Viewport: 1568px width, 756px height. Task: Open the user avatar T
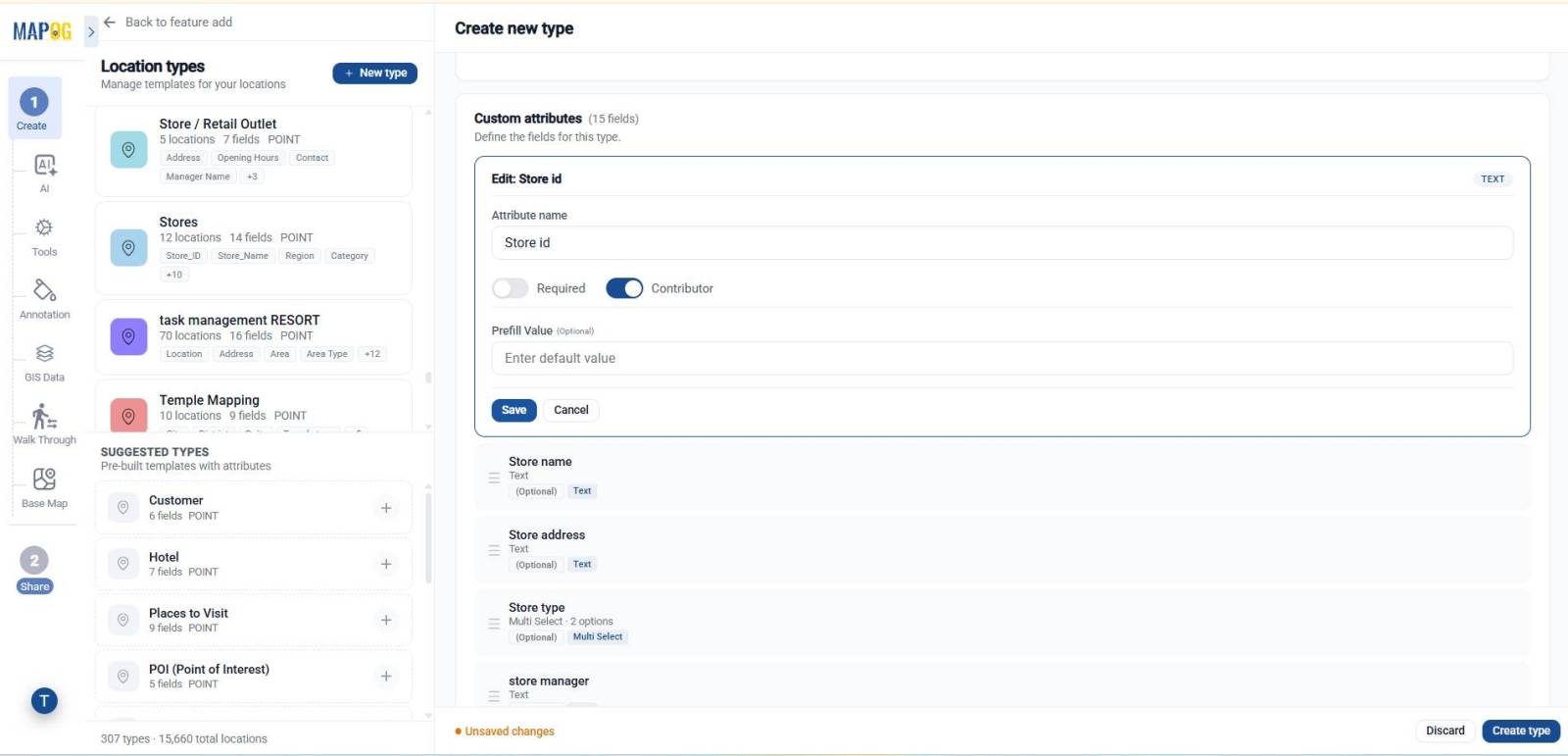44,700
